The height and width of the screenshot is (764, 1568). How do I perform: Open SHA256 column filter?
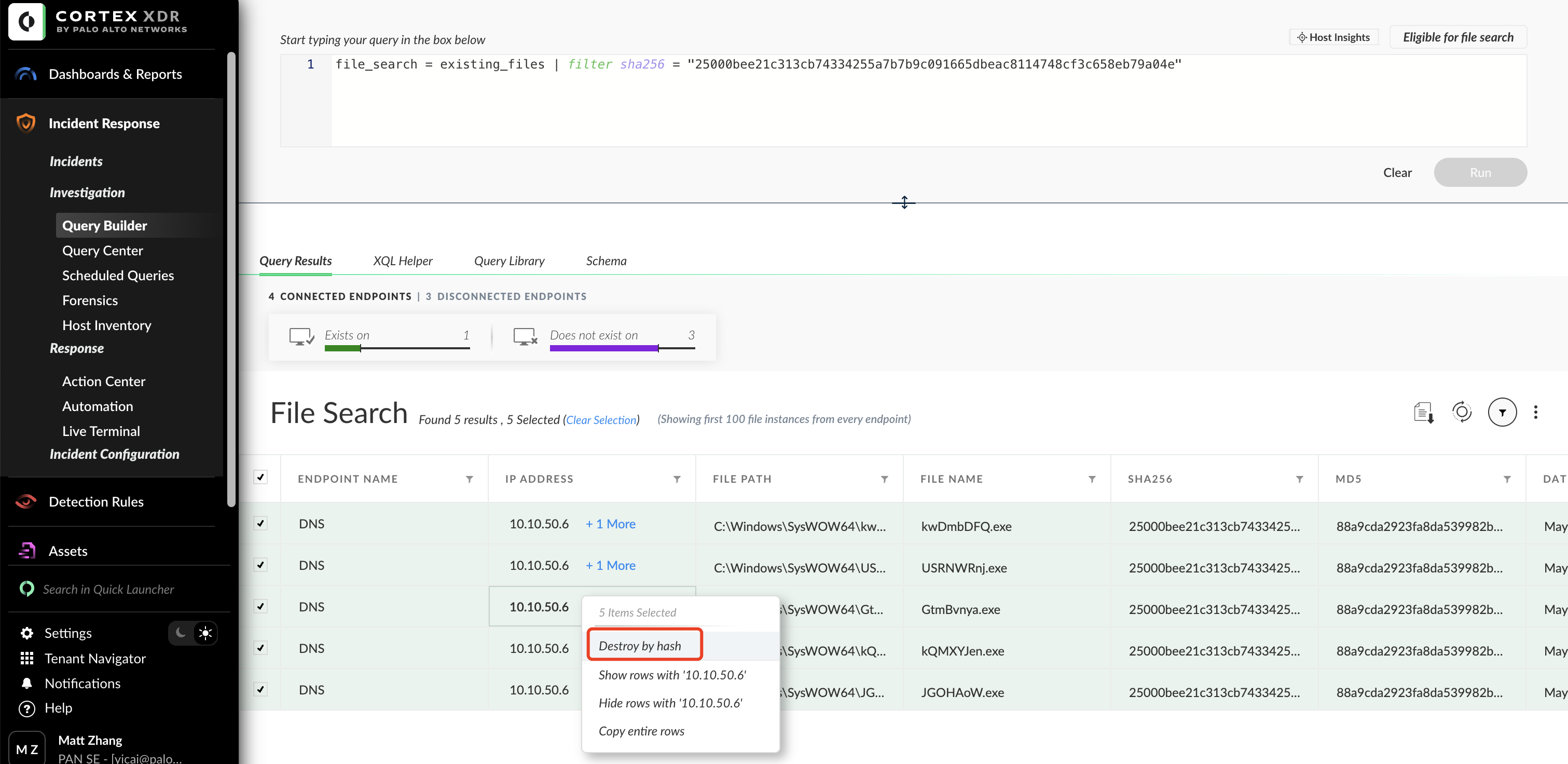1300,480
